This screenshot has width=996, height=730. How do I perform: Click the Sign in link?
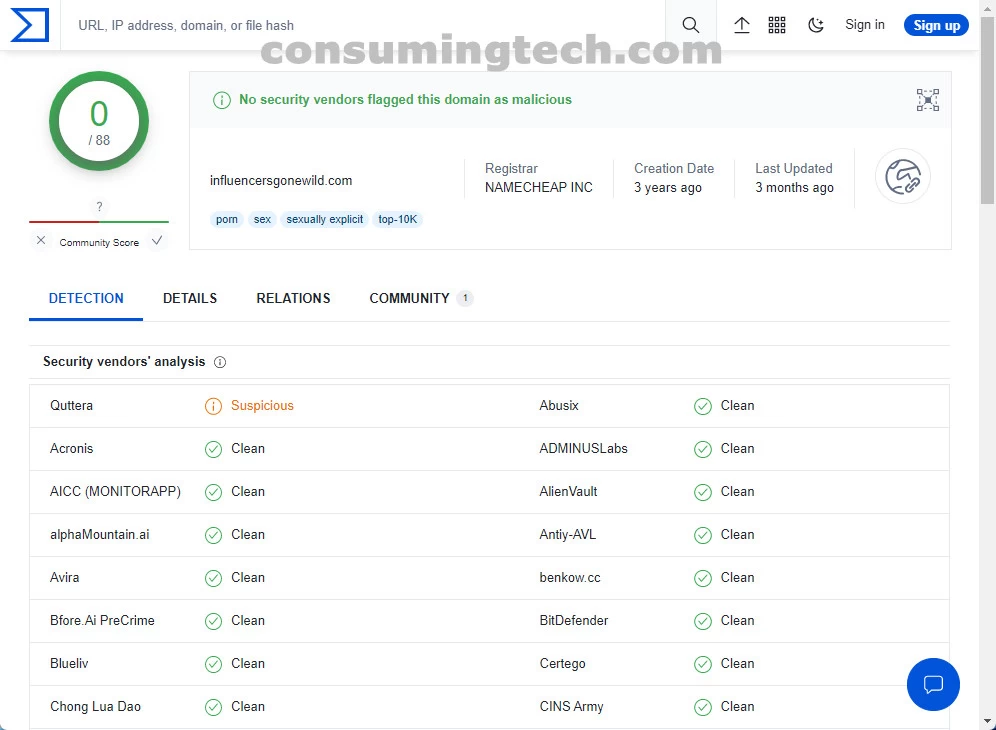865,25
